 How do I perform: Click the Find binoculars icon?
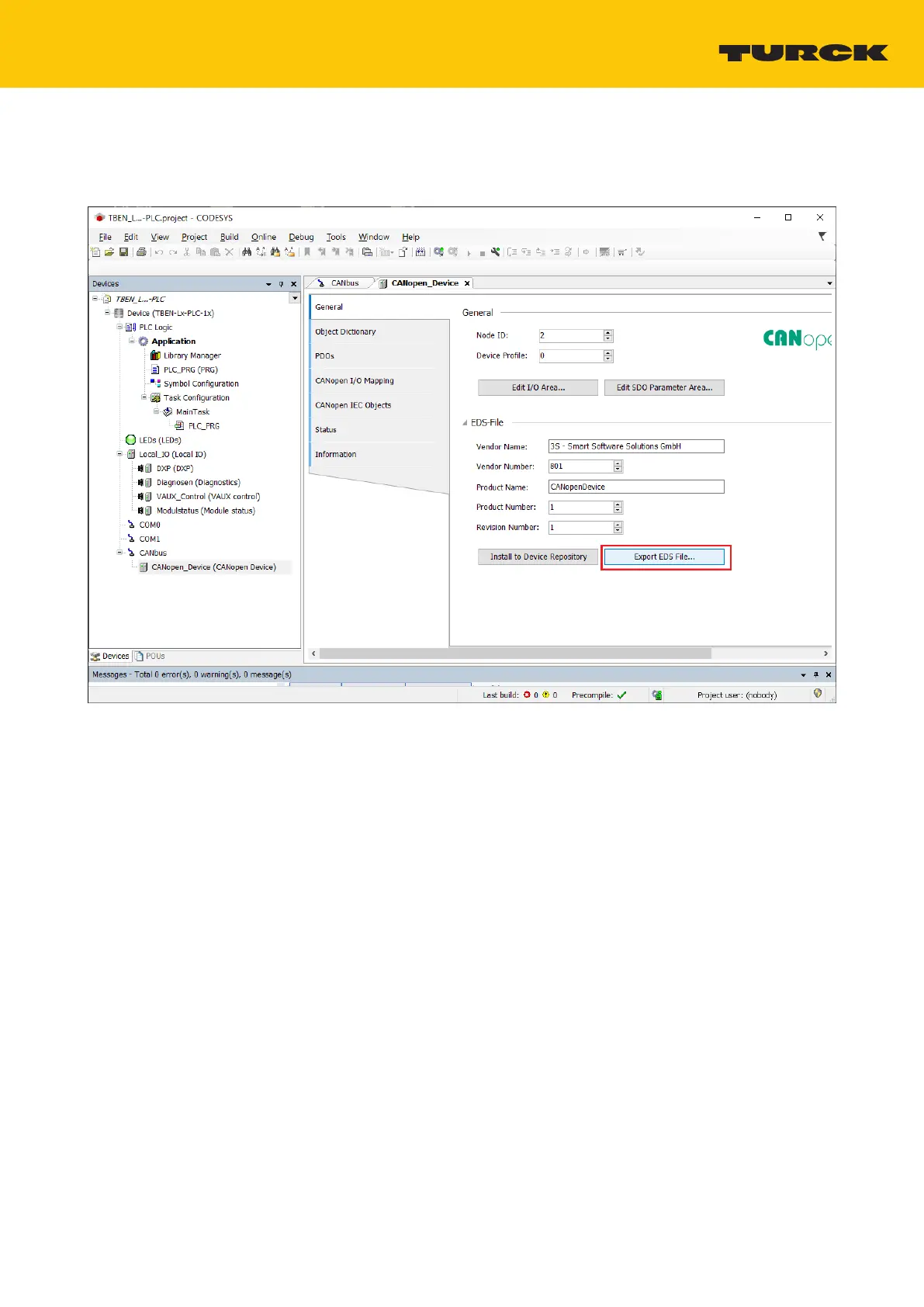tap(247, 252)
